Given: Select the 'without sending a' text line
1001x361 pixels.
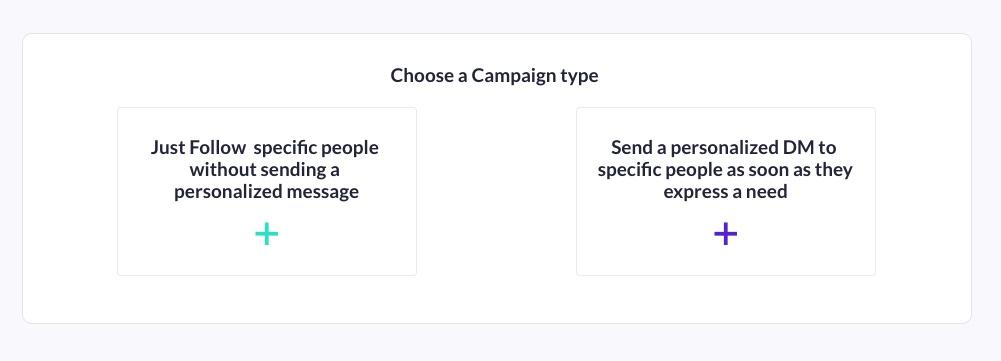Looking at the screenshot, I should [264, 170].
